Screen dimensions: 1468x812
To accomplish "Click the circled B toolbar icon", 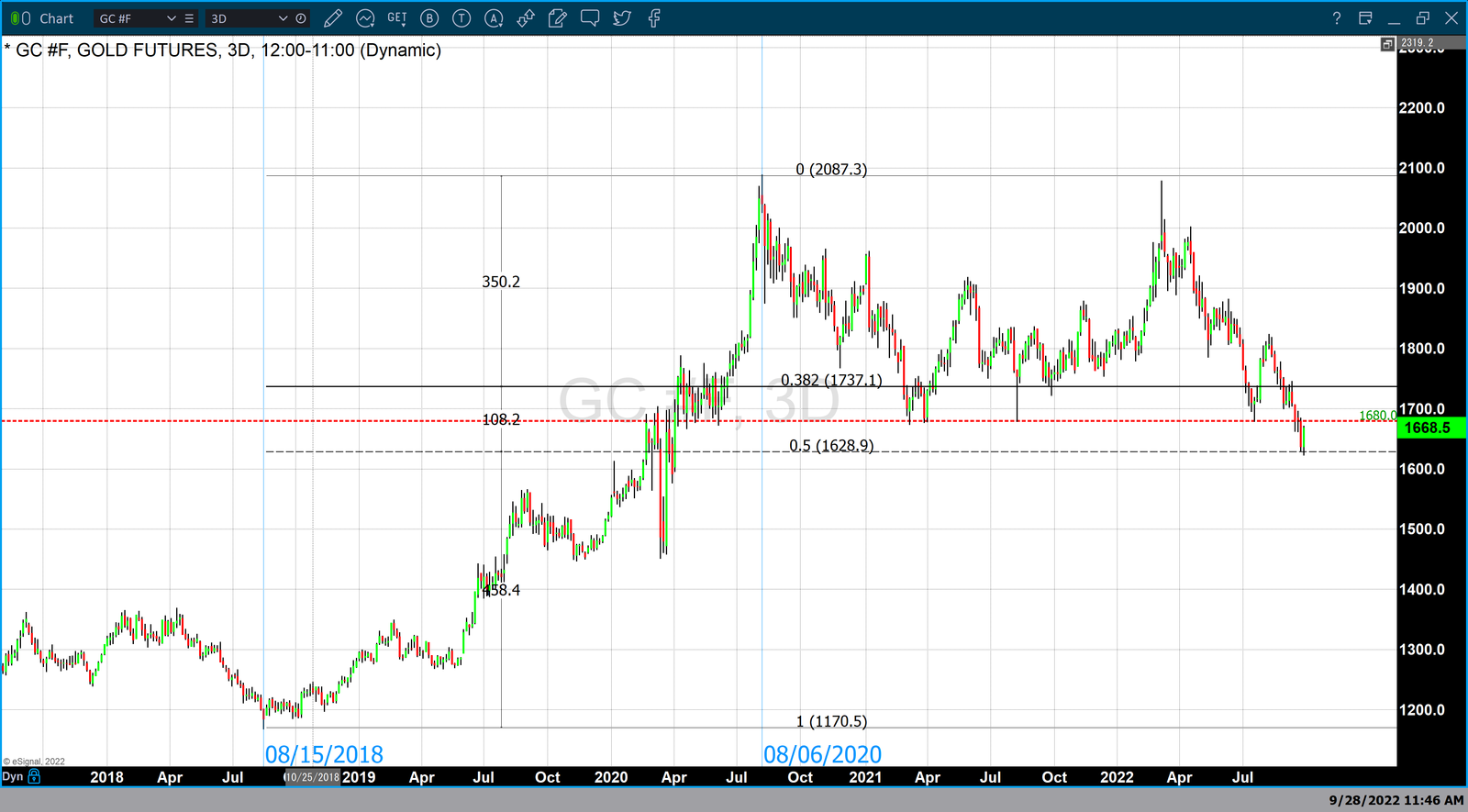I will [x=429, y=18].
